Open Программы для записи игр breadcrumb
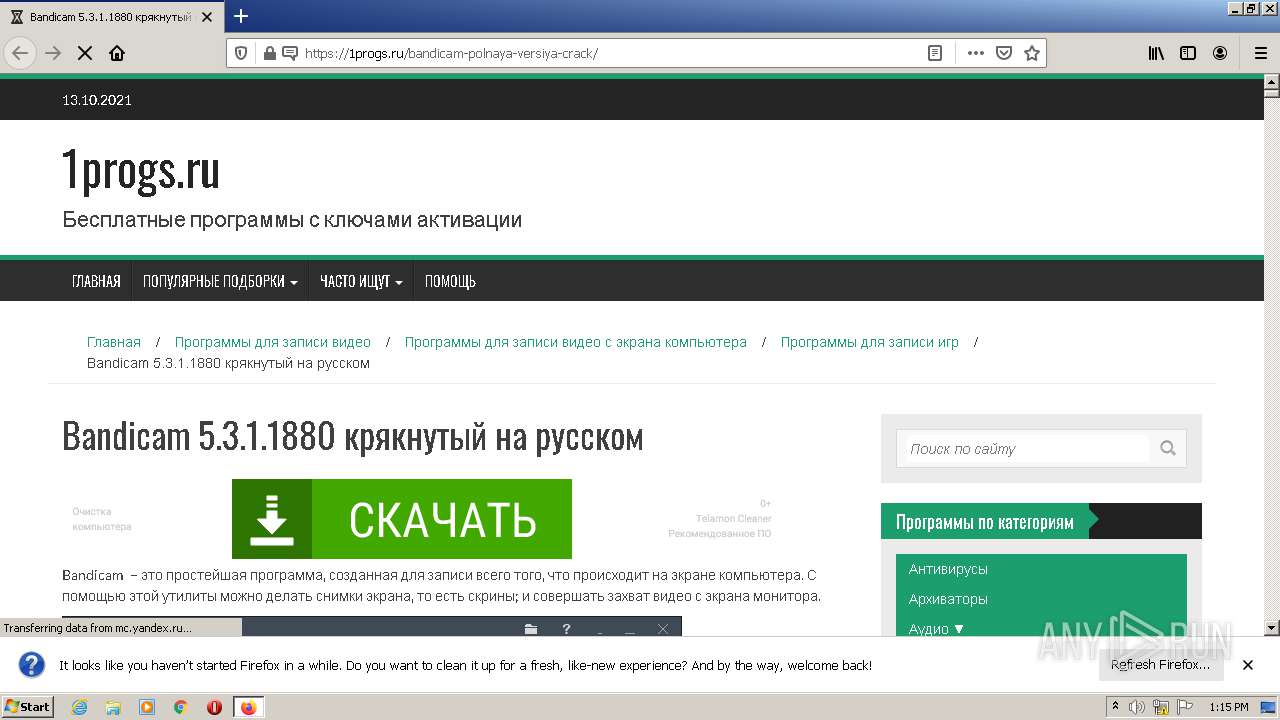Viewport: 1280px width, 720px height. tap(870, 342)
